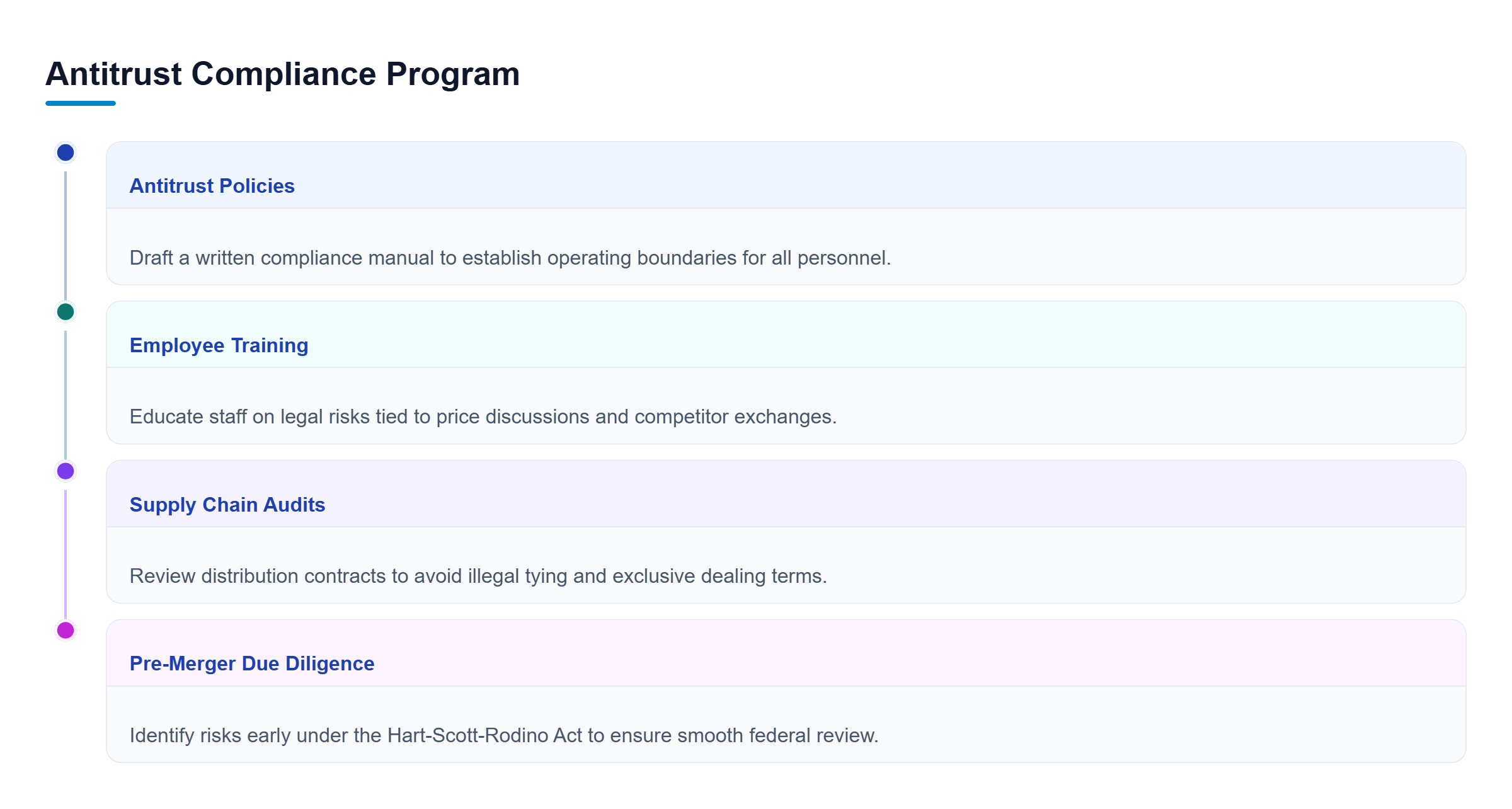Click the magenta Pre-Merger Due Diligence dot
Image resolution: width=1512 pixels, height=809 pixels.
coord(66,630)
